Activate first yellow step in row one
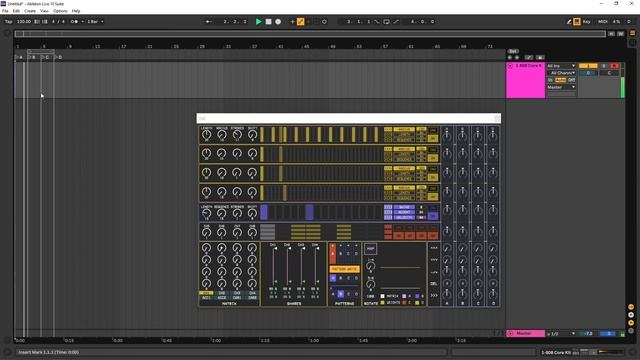Viewport: 640px width, 360px height. pos(262,134)
